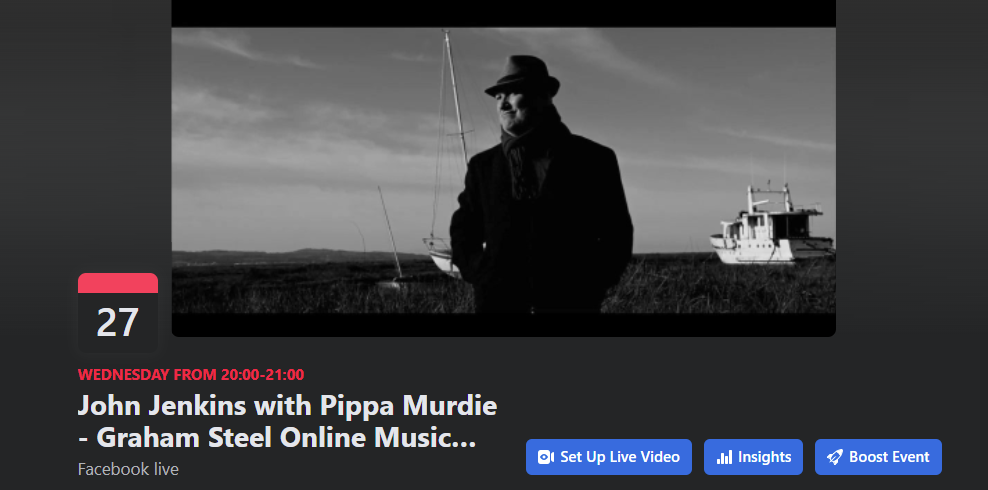988x490 pixels.
Task: Click the rocket icon on Boost Event
Action: tap(835, 457)
